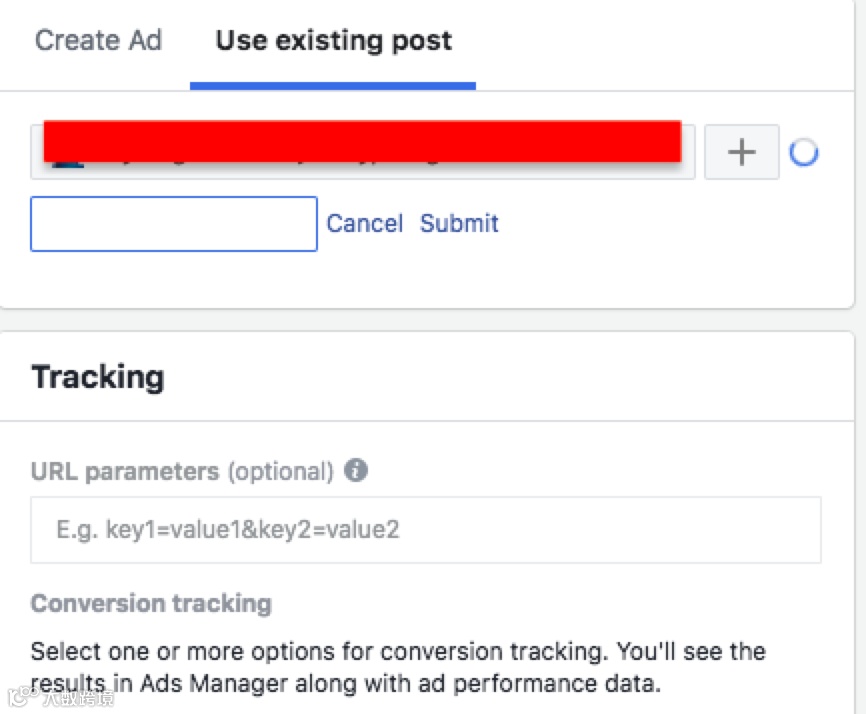Click the conversion tracking description paragraph
866x714 pixels.
tap(398, 653)
